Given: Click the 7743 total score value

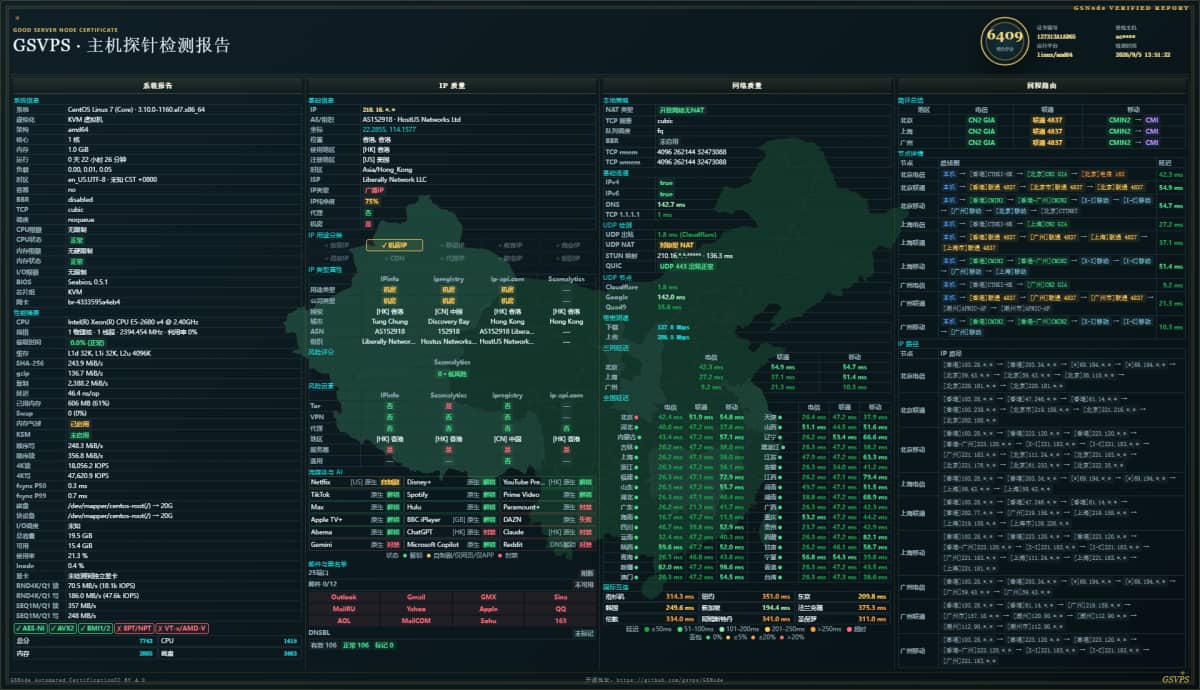Looking at the screenshot, I should 145,640.
